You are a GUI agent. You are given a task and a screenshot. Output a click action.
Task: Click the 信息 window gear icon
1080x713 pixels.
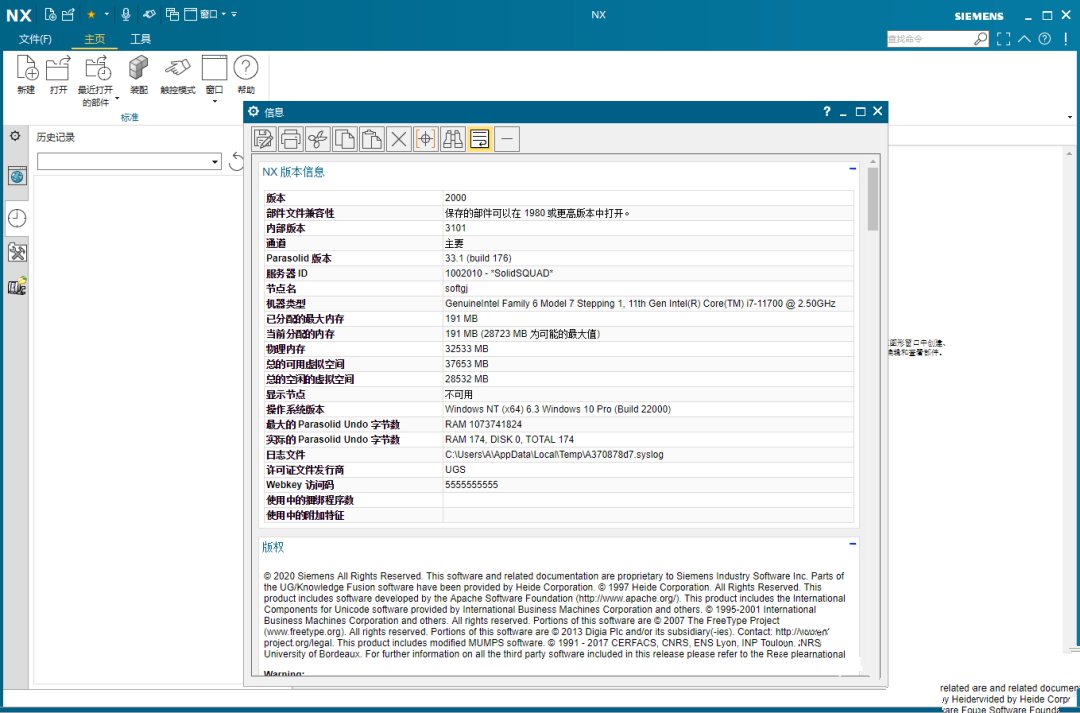pos(253,112)
